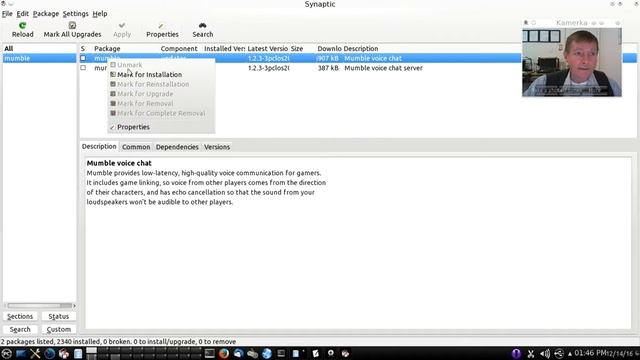Image resolution: width=640 pixels, height=360 pixels.
Task: Sort by the Latest Version column header
Action: click(268, 49)
